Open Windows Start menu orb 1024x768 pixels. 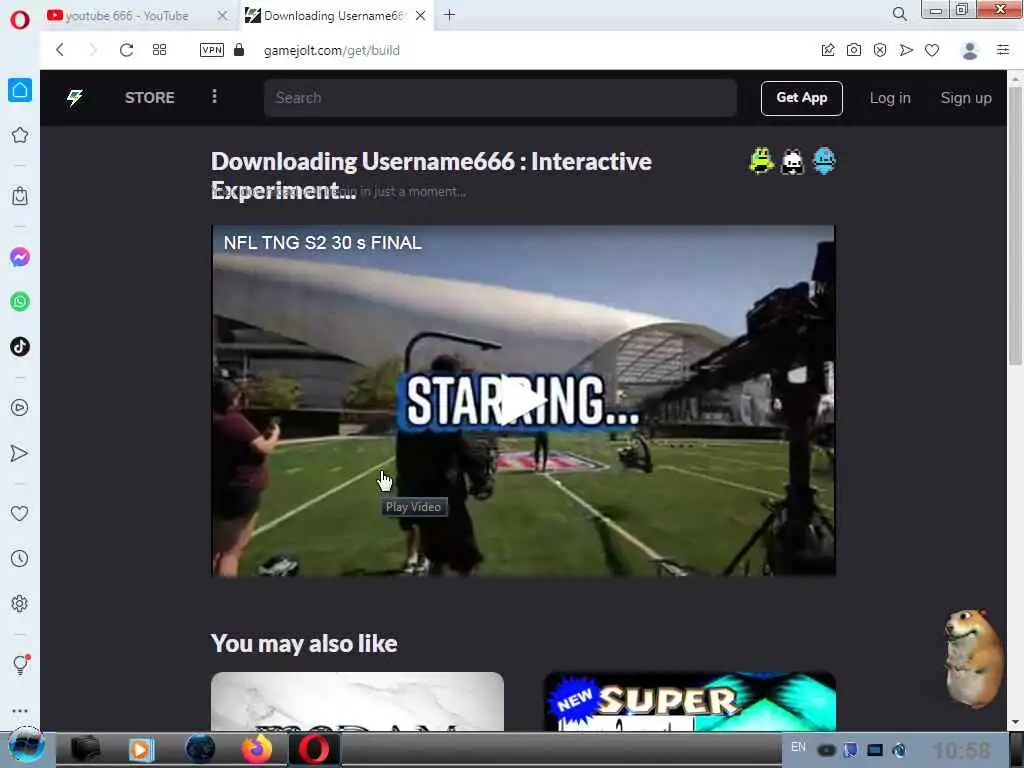[x=26, y=748]
